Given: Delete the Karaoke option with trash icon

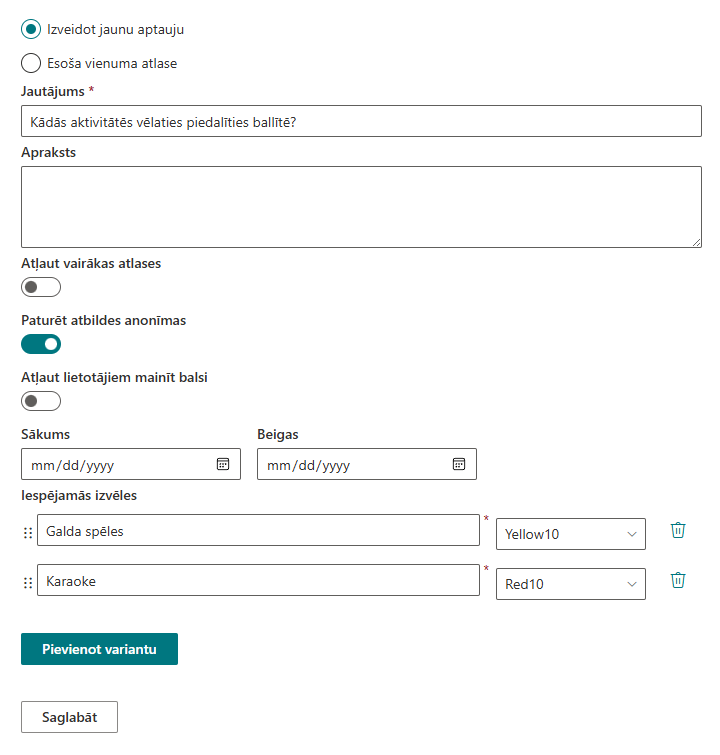Looking at the screenshot, I should tap(678, 580).
